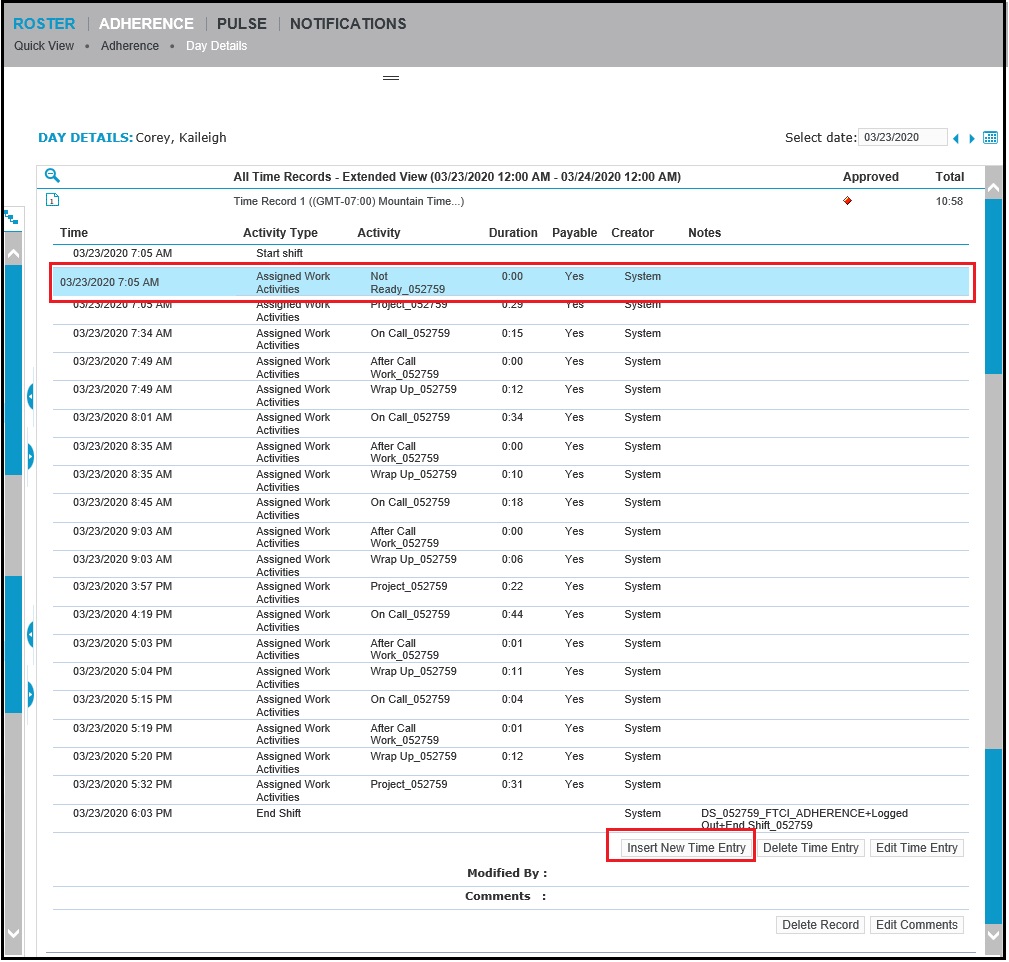
Task: Select the 5:15 PM On Call row
Action: coord(510,705)
